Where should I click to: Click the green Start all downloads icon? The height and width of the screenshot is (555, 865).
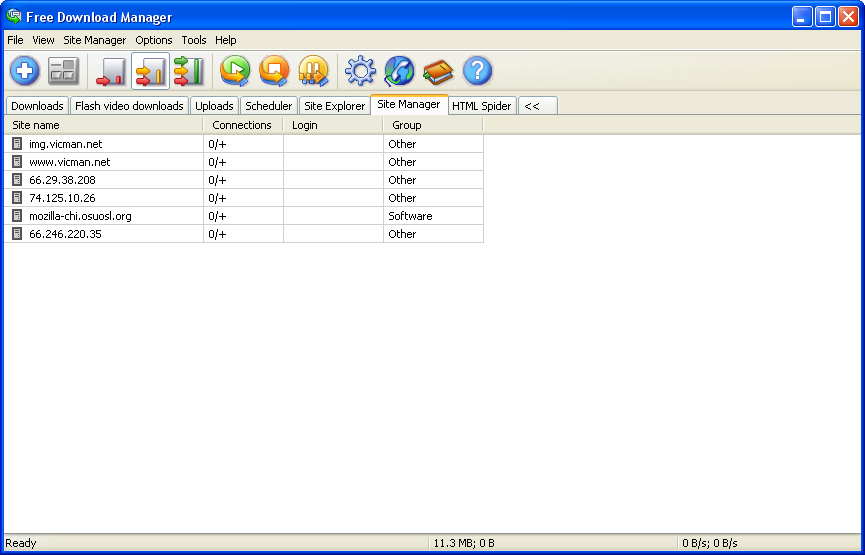[x=235, y=71]
